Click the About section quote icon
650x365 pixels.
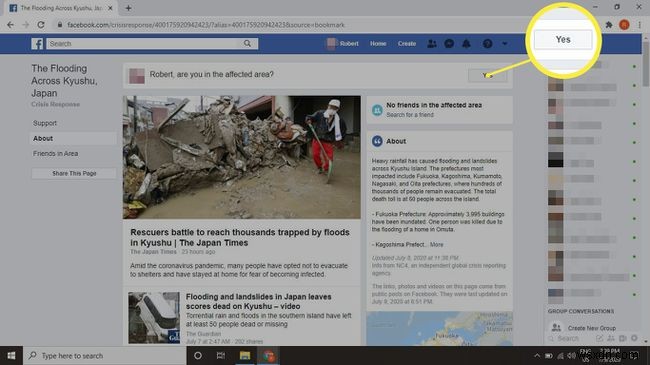point(377,141)
